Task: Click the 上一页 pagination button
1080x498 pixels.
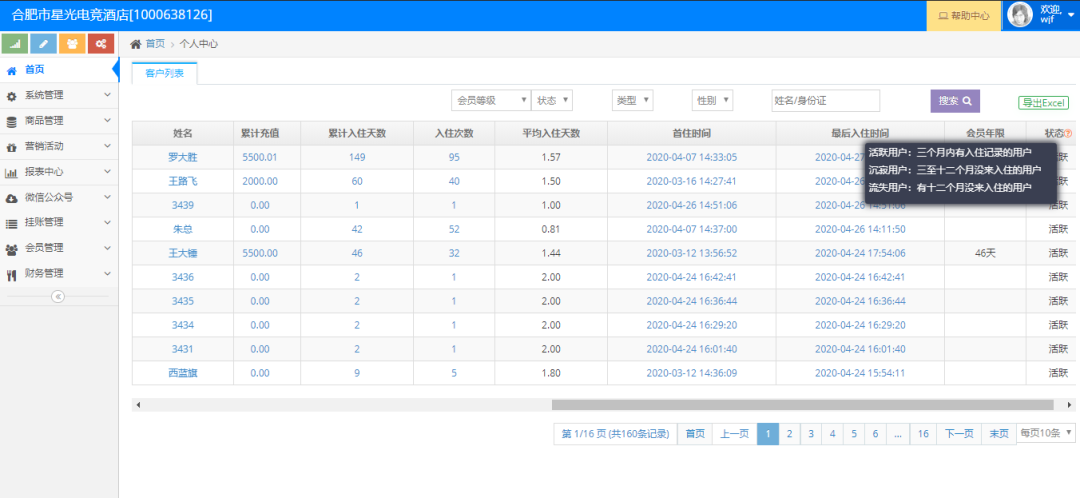Action: [x=734, y=434]
